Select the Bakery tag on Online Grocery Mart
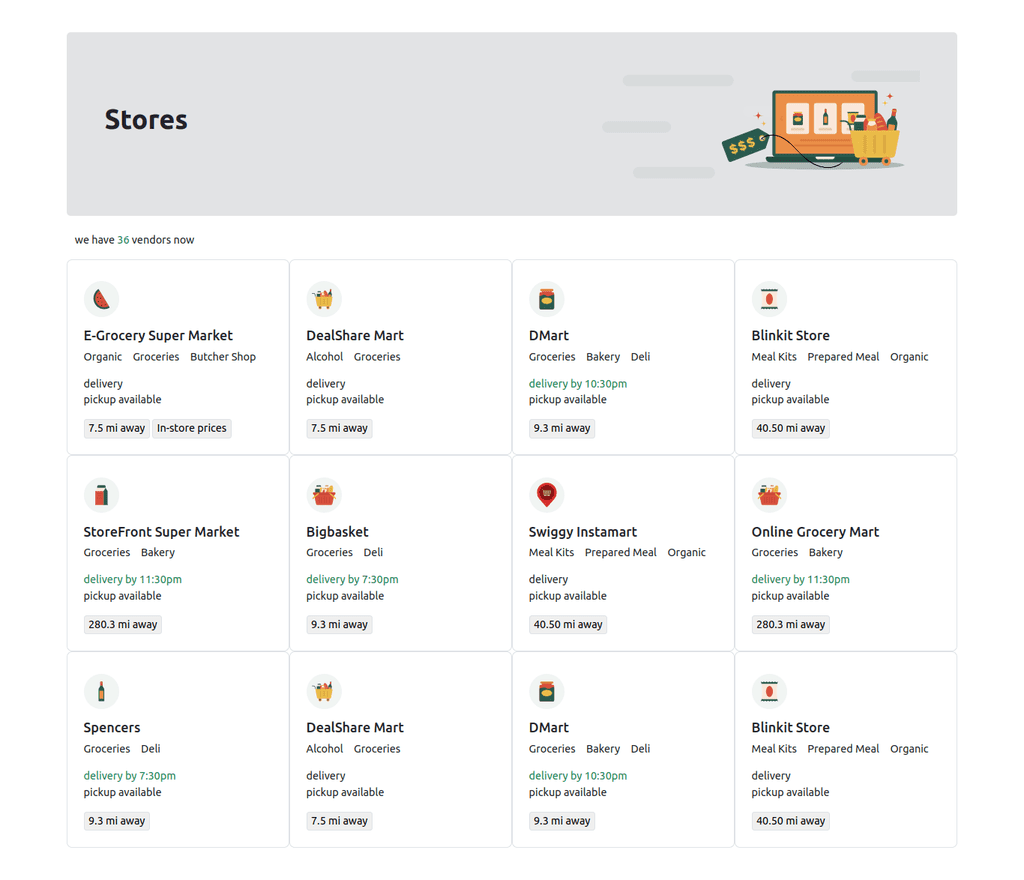Screen dimensions: 1024x880 (825, 552)
